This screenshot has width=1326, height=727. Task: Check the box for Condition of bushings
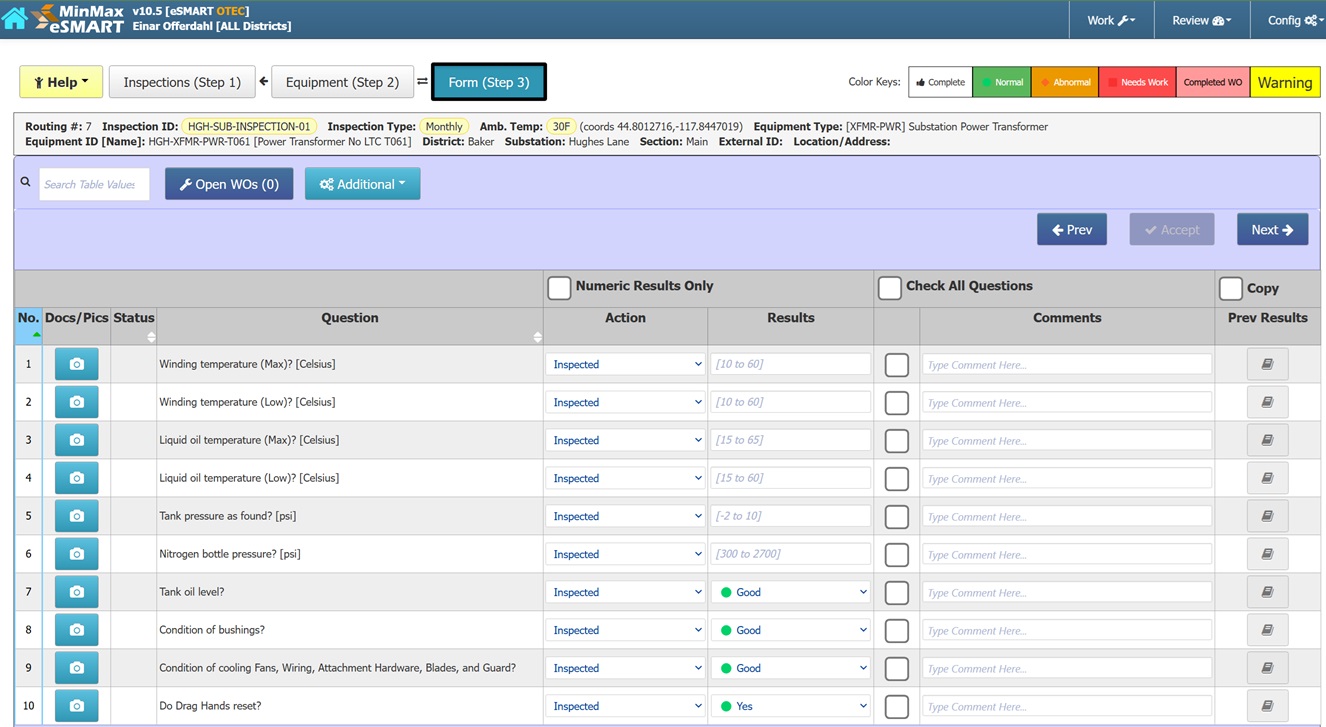coord(897,631)
